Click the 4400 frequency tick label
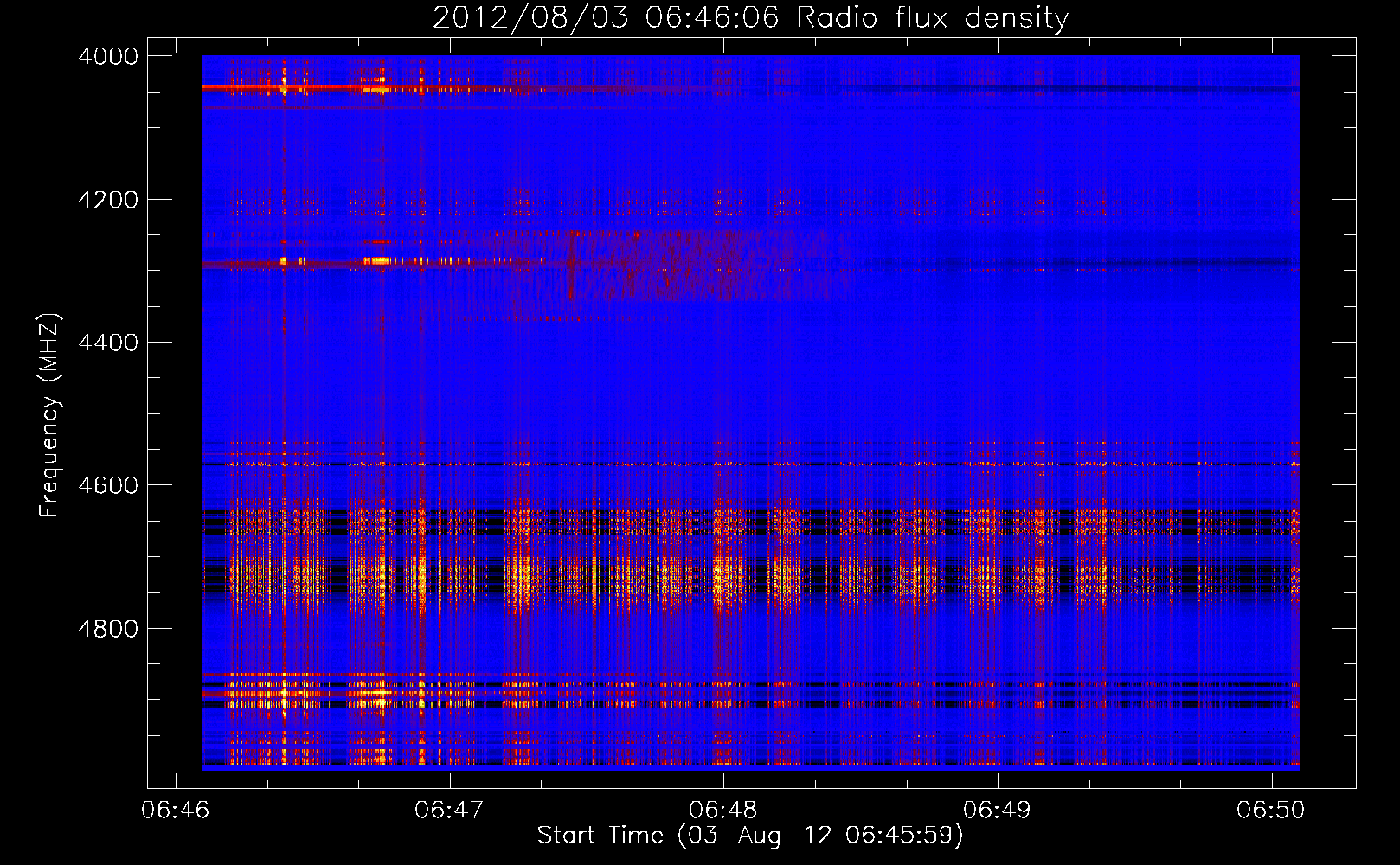Image resolution: width=1400 pixels, height=865 pixels. (108, 343)
